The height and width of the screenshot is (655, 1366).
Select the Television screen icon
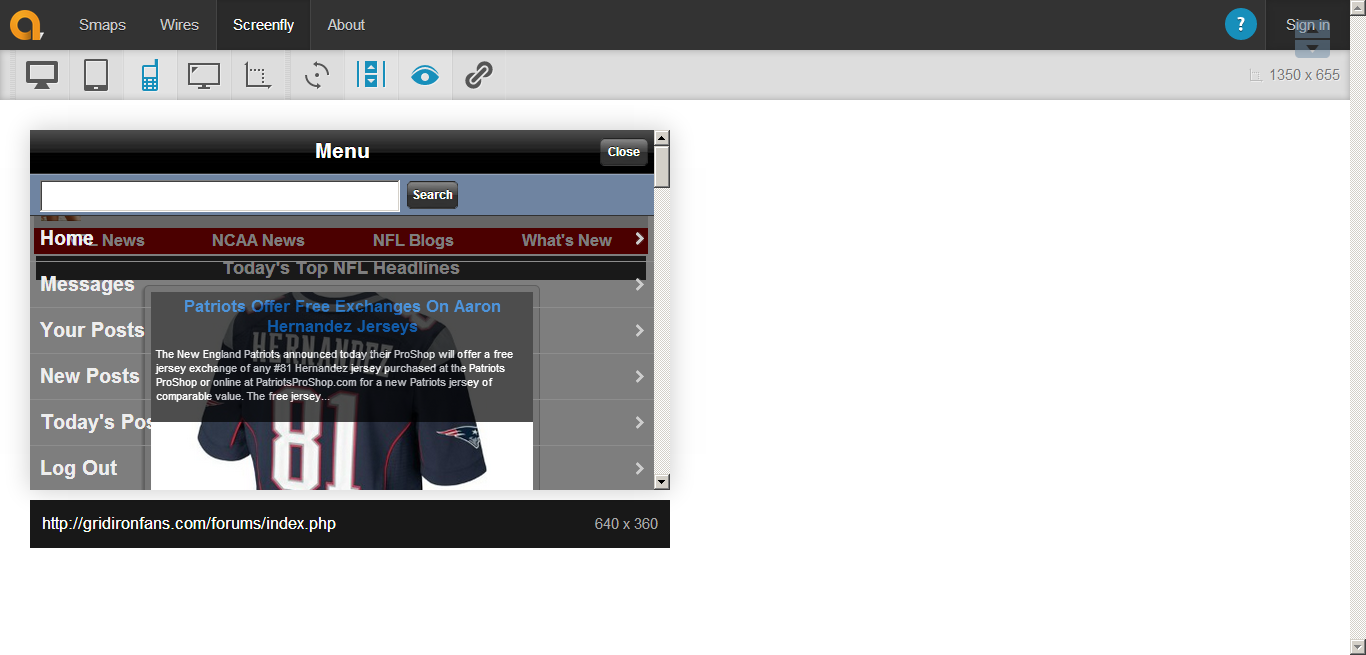point(204,75)
